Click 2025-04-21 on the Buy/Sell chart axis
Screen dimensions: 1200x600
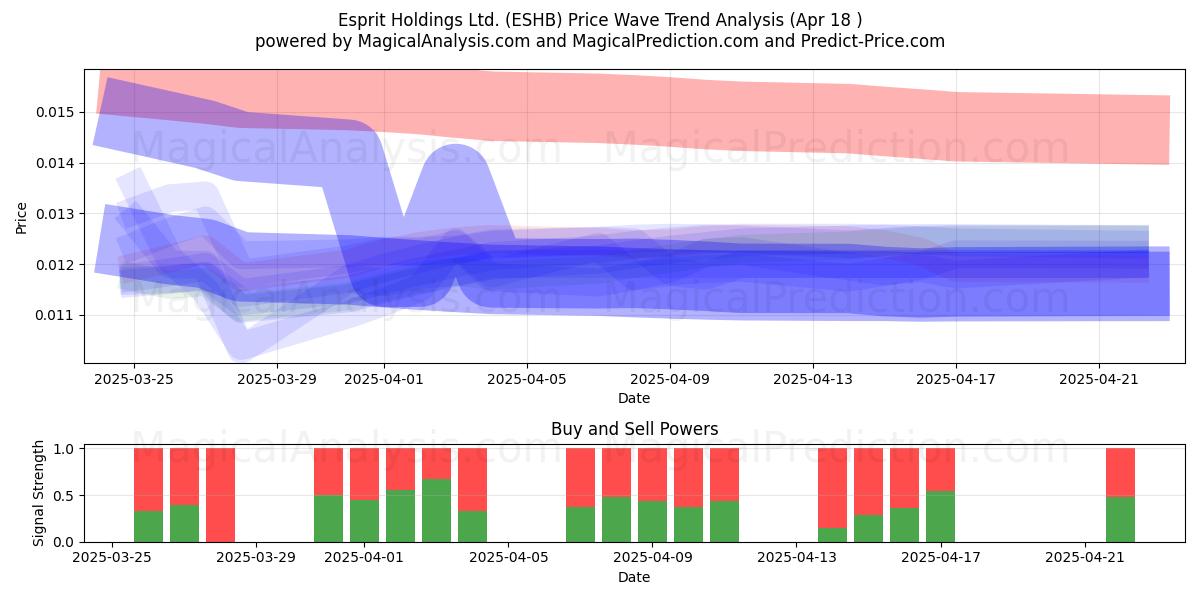(x=1083, y=559)
